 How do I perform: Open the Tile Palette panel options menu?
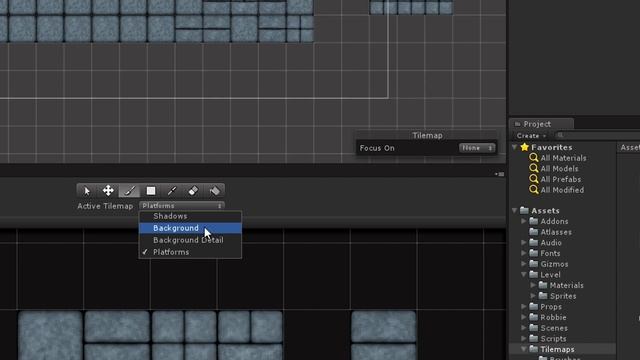[x=500, y=174]
